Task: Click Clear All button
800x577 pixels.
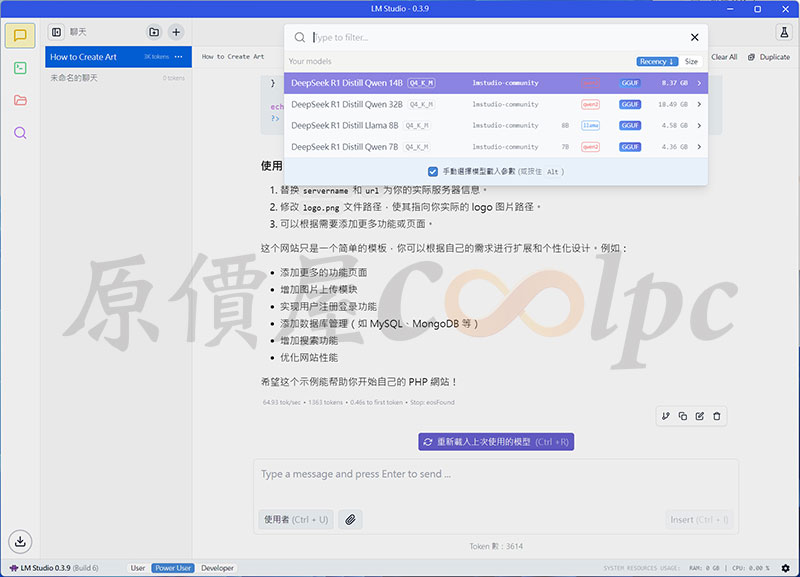Action: [x=724, y=57]
